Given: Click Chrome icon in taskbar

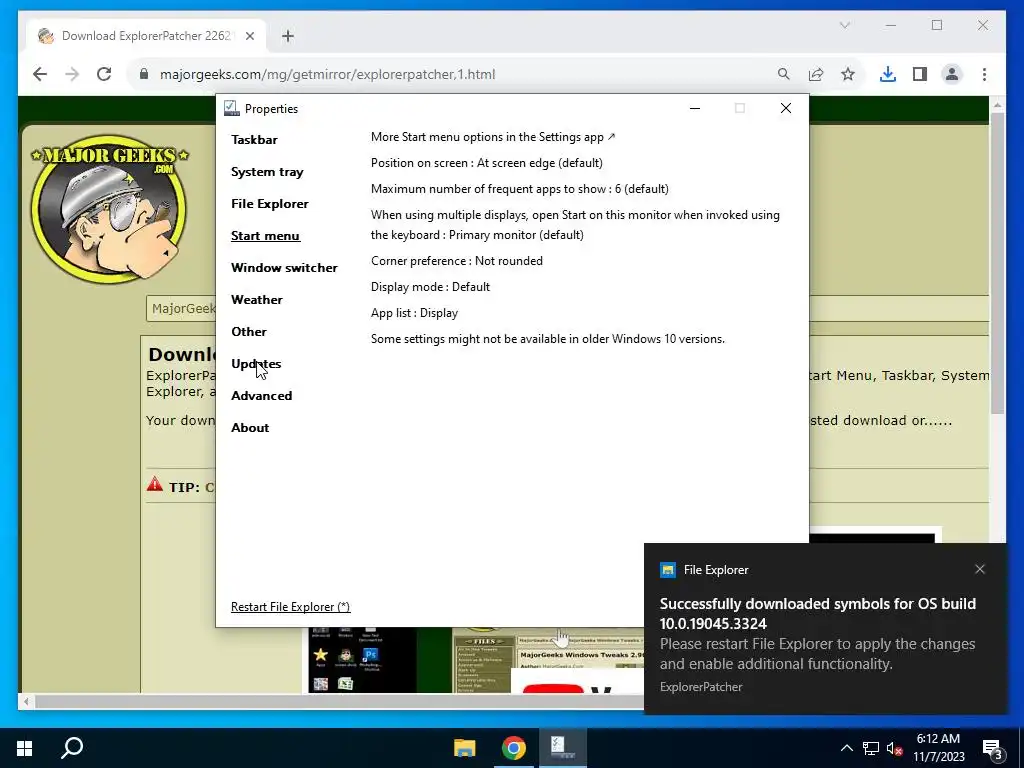Looking at the screenshot, I should point(514,748).
